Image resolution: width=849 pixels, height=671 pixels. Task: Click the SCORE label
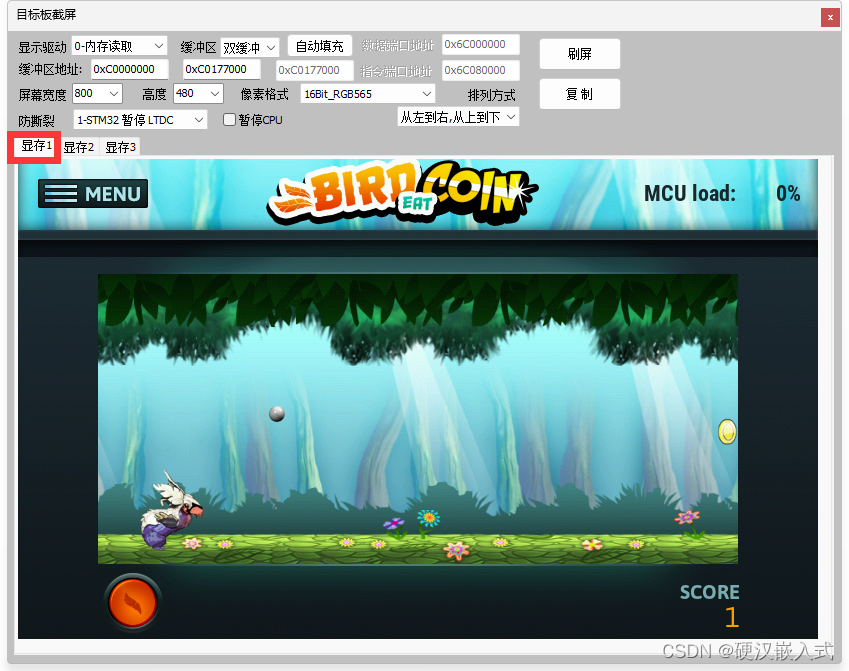point(709,592)
